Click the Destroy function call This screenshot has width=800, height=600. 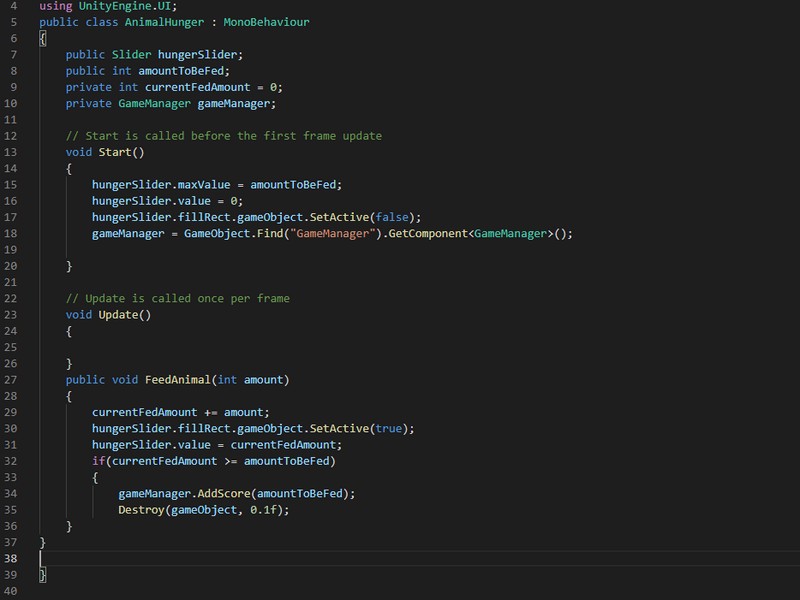[x=141, y=510]
